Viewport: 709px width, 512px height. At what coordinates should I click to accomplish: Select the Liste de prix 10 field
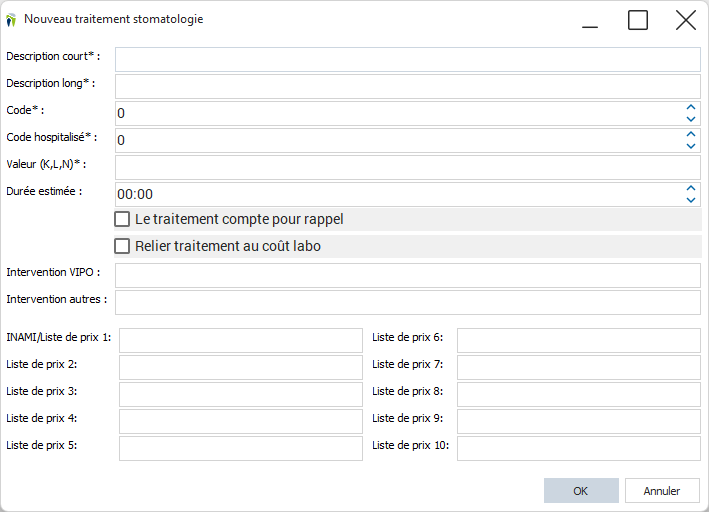coord(579,449)
